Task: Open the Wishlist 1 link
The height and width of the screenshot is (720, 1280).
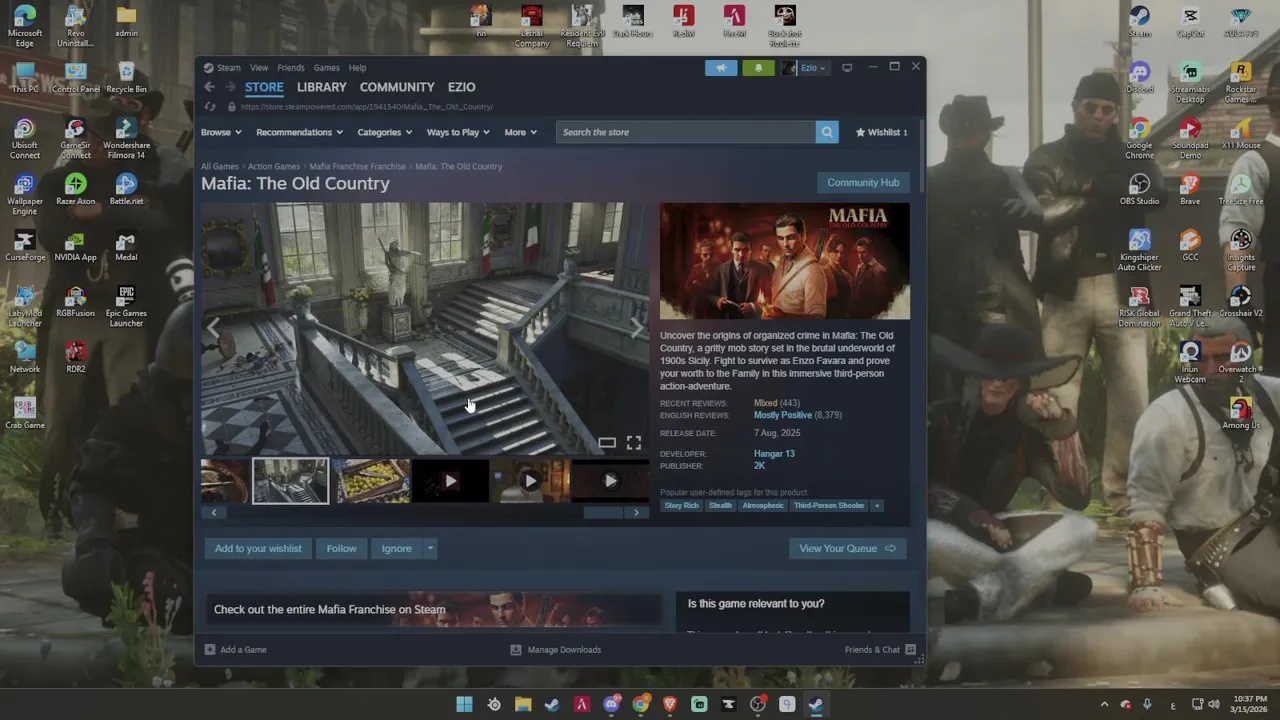Action: pyautogui.click(x=881, y=132)
